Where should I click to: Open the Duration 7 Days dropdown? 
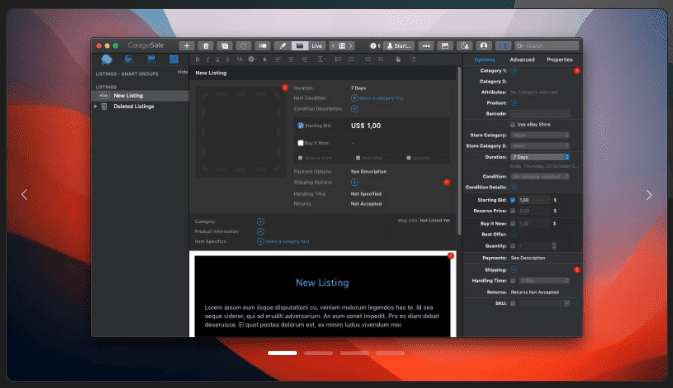coord(540,157)
